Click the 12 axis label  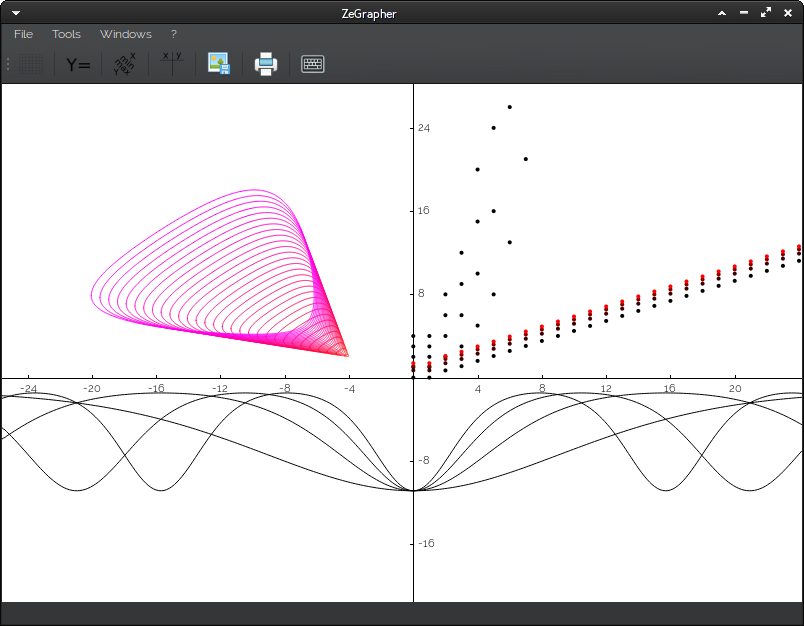tap(606, 389)
